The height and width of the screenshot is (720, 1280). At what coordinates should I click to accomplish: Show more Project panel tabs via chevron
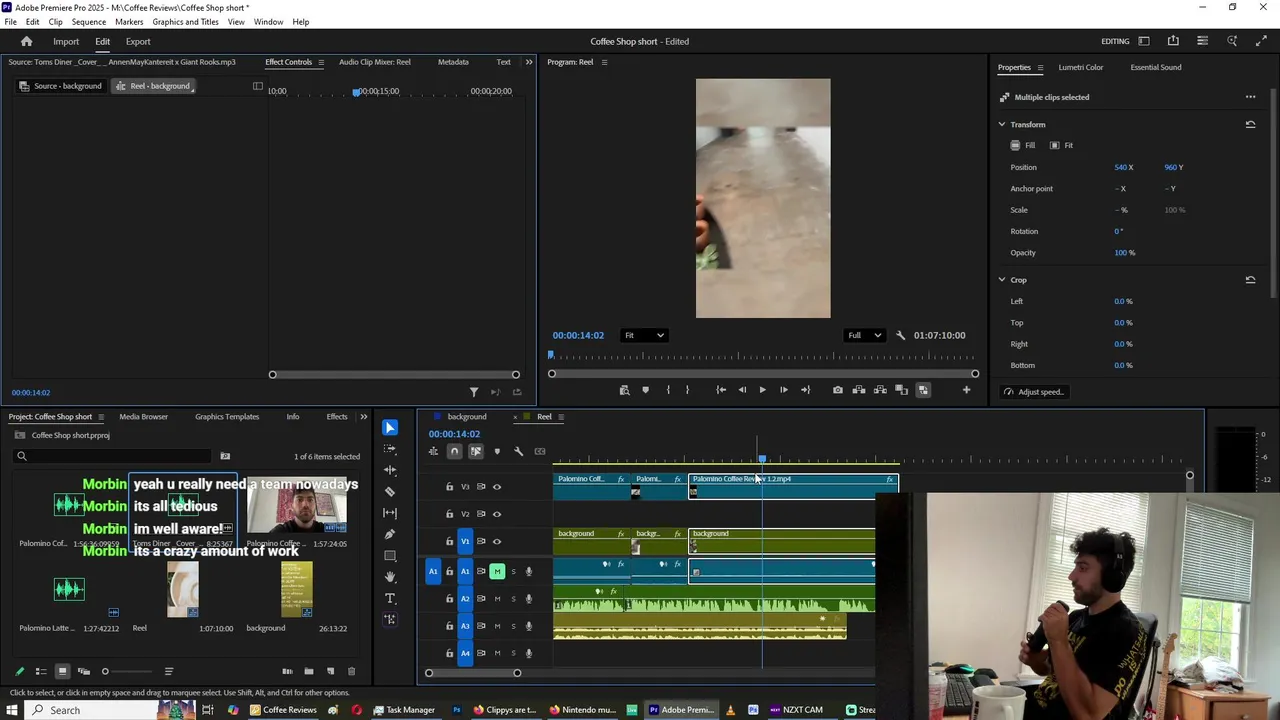tap(363, 417)
